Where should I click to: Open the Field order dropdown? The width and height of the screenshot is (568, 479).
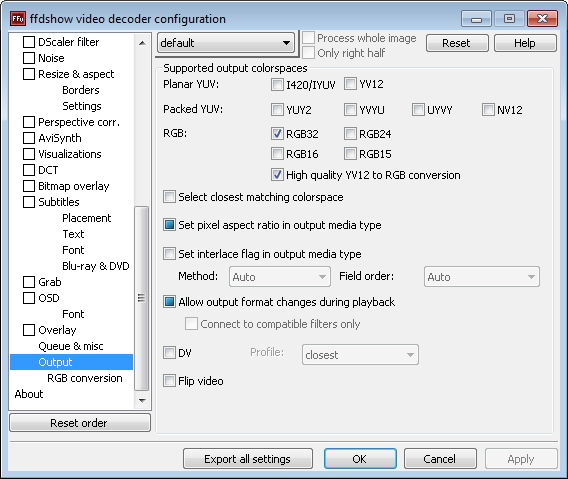481,277
